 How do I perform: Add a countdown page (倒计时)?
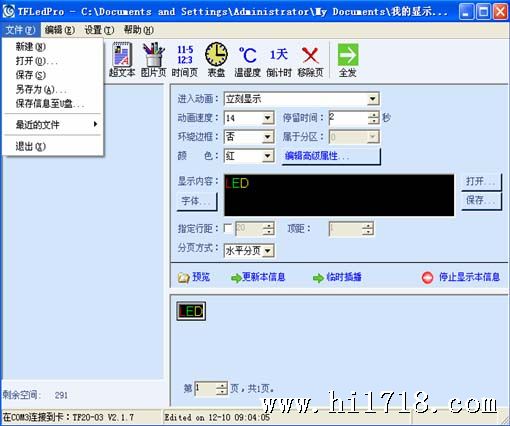[x=279, y=62]
